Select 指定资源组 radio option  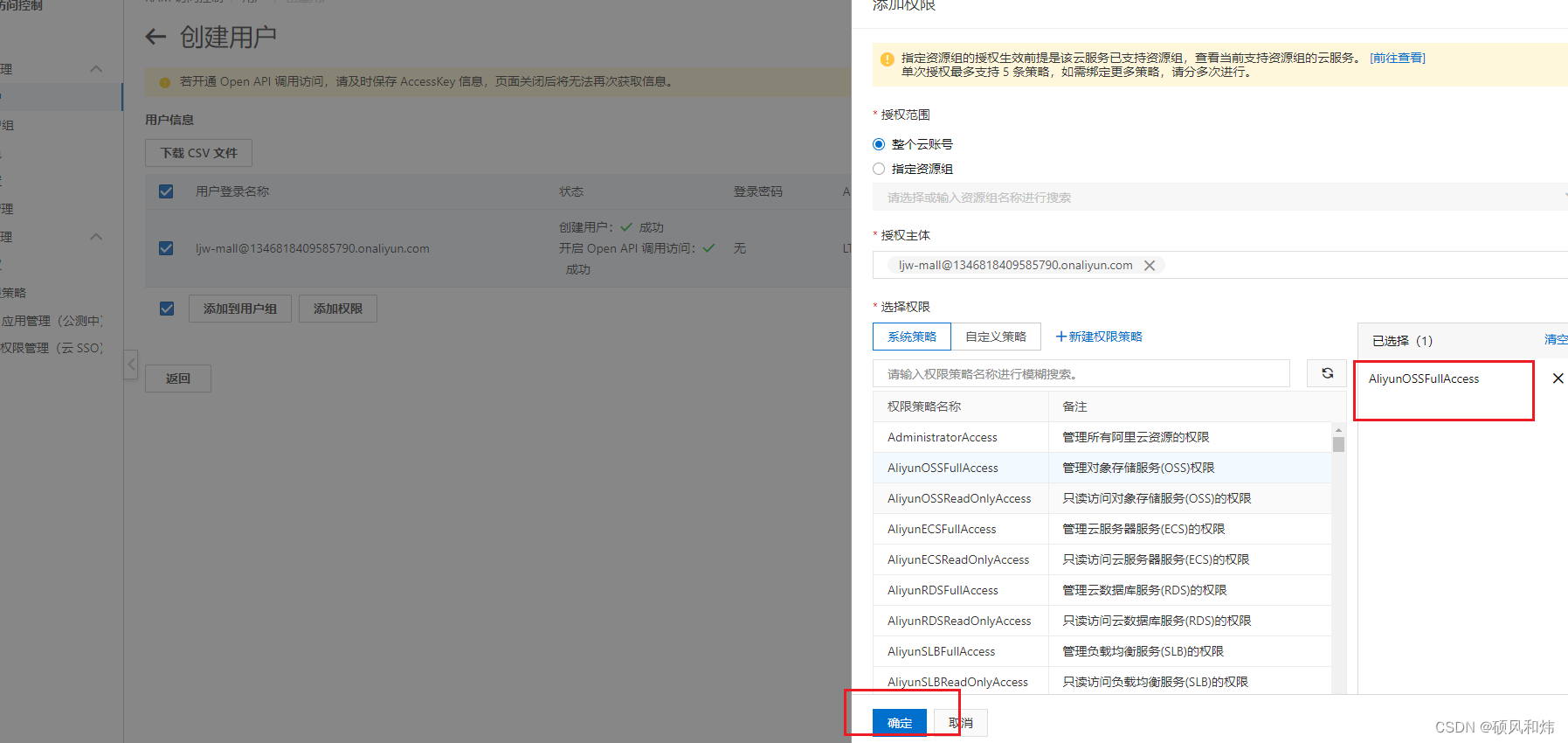tap(879, 169)
